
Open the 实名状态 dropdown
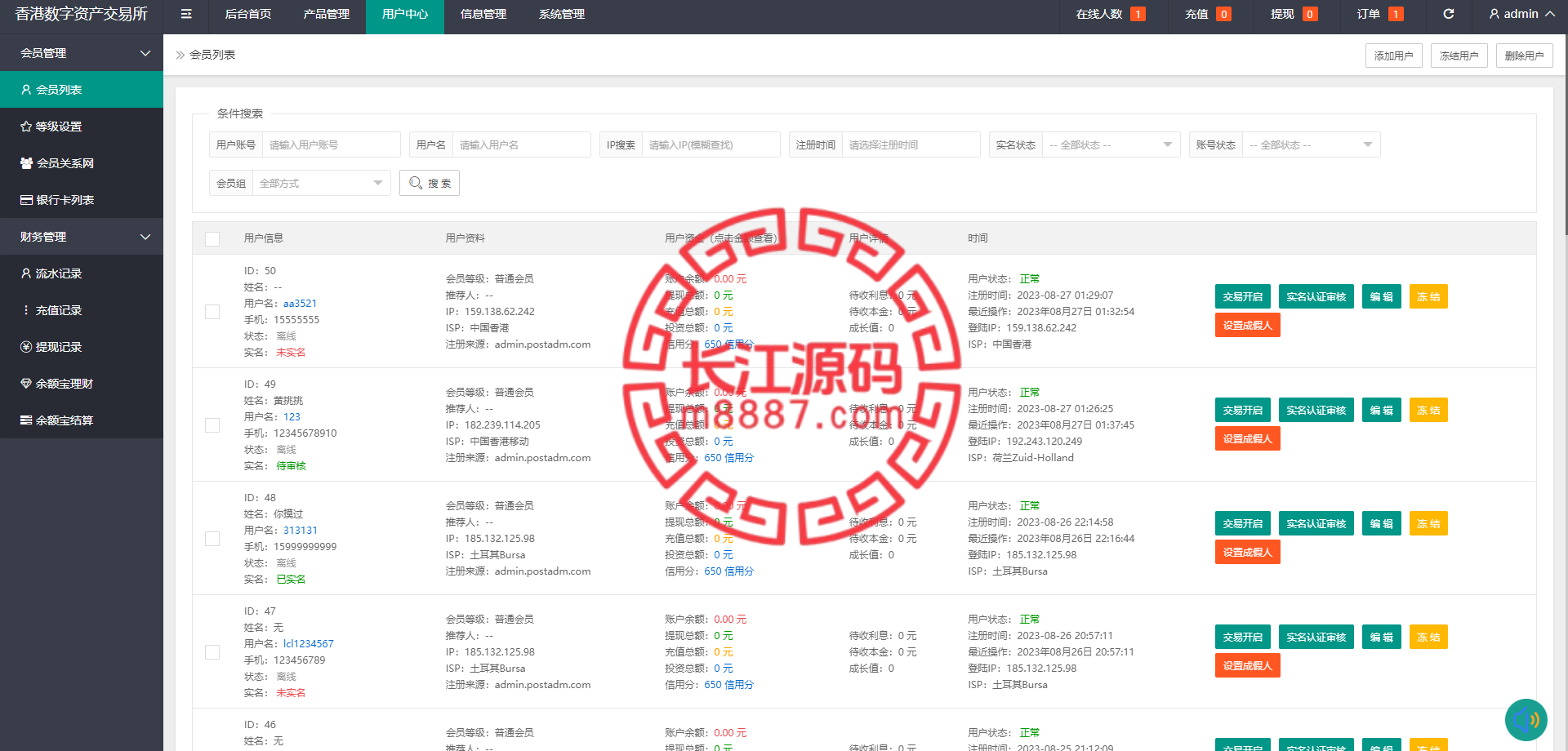pyautogui.click(x=1111, y=144)
